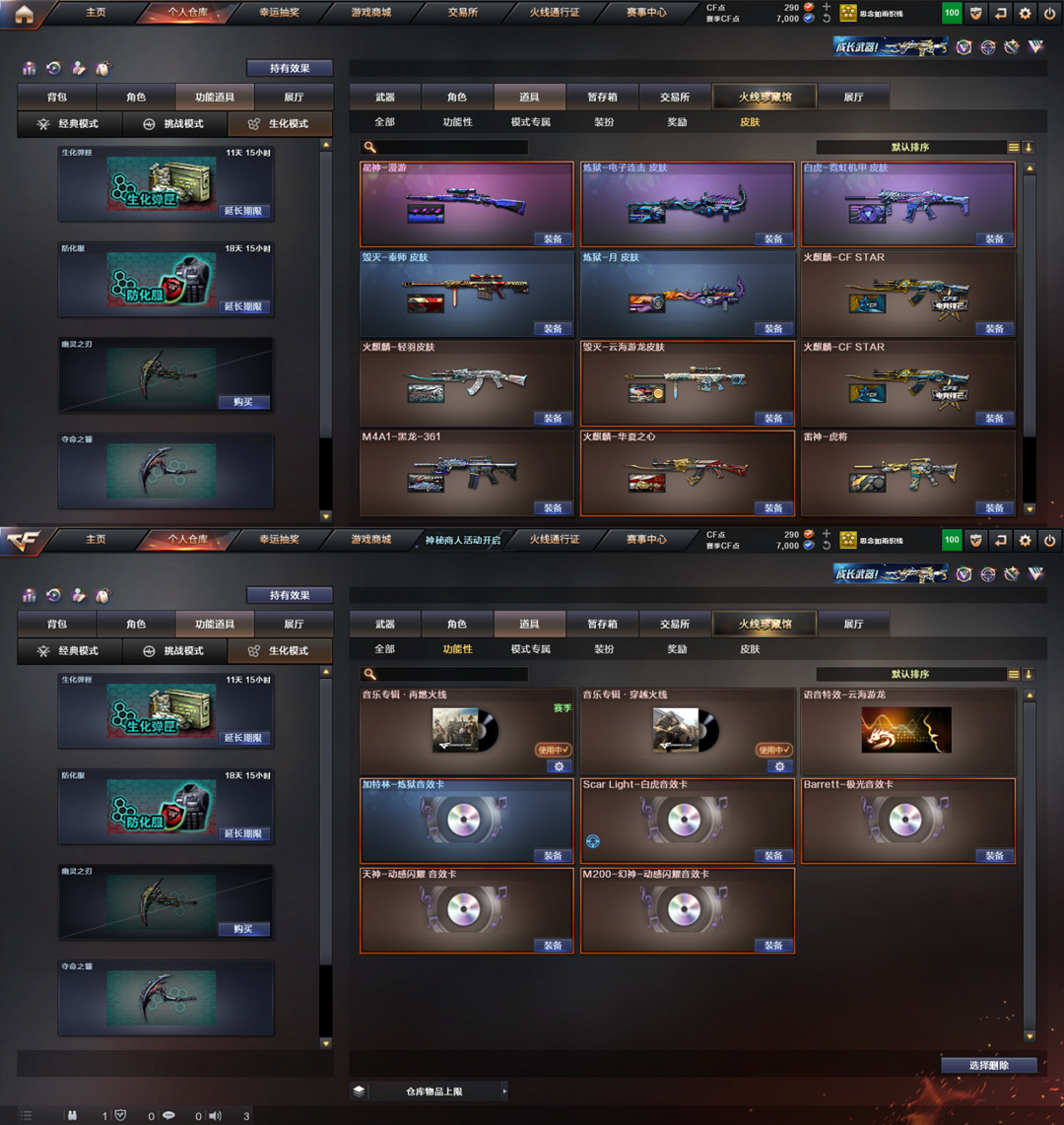1064x1125 pixels.
Task: Click the purple V shield icon, upper screenshot
Action: [x=964, y=47]
